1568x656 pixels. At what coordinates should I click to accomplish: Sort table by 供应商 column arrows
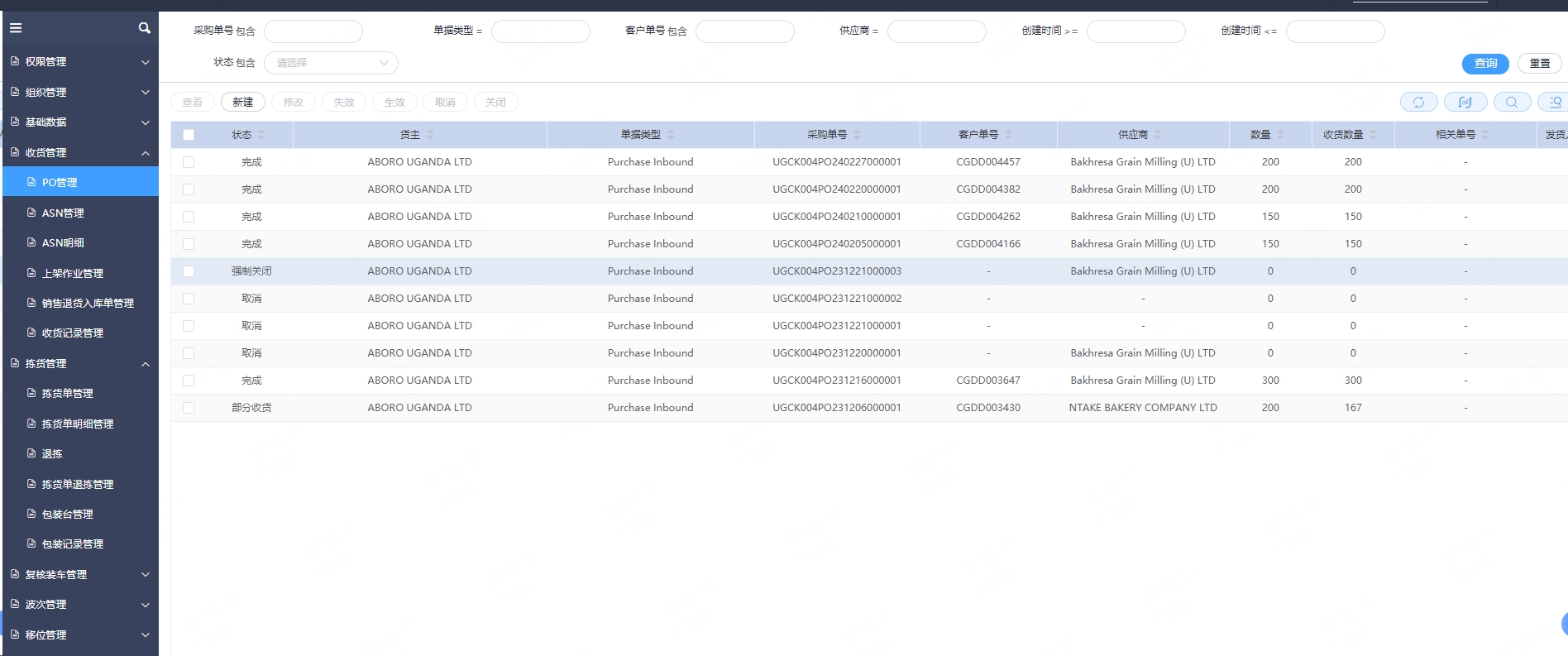click(x=1158, y=135)
